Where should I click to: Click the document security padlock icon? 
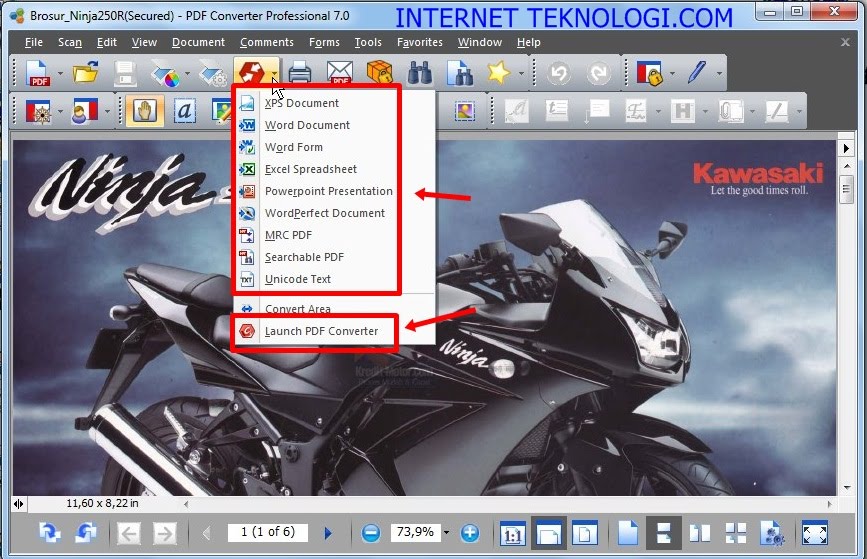(649, 73)
